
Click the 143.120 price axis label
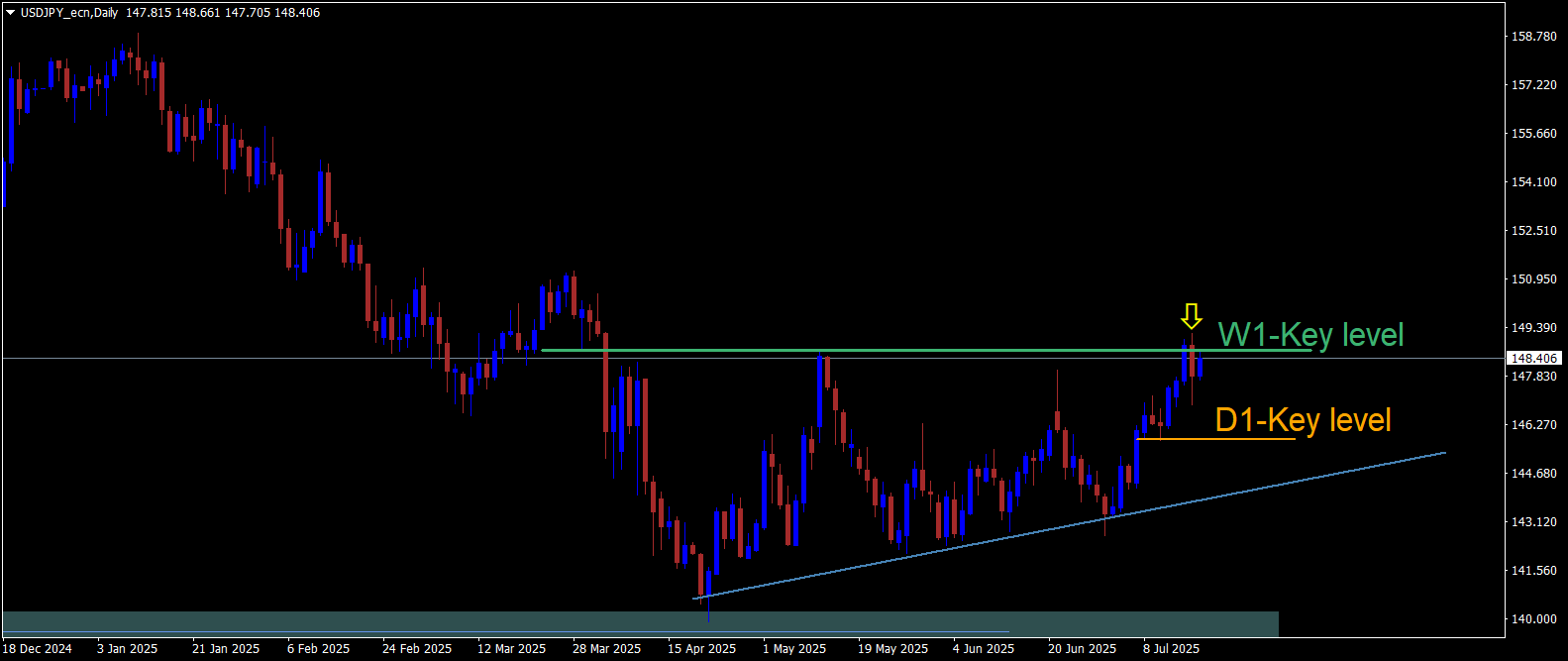pyautogui.click(x=1533, y=522)
